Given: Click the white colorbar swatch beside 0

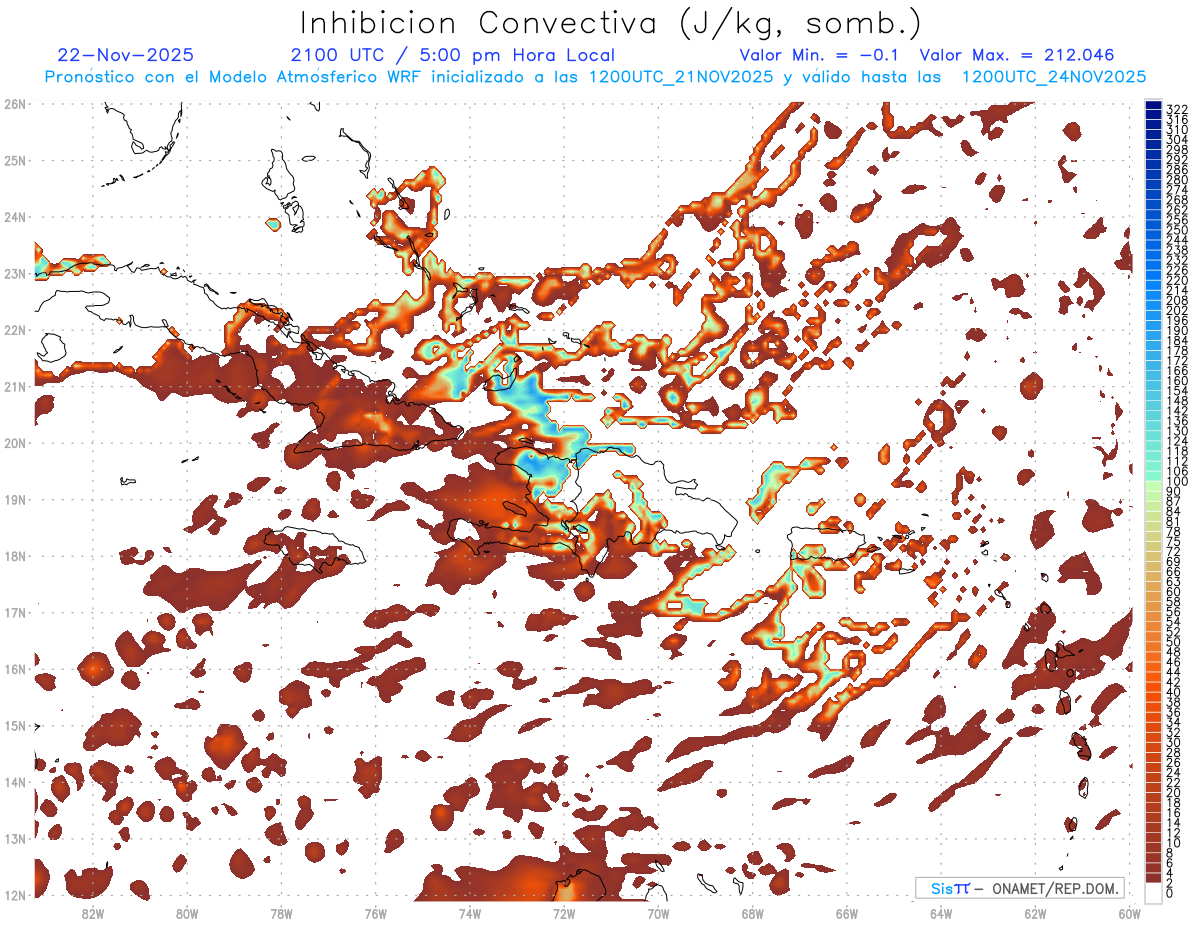Looking at the screenshot, I should [x=1153, y=893].
